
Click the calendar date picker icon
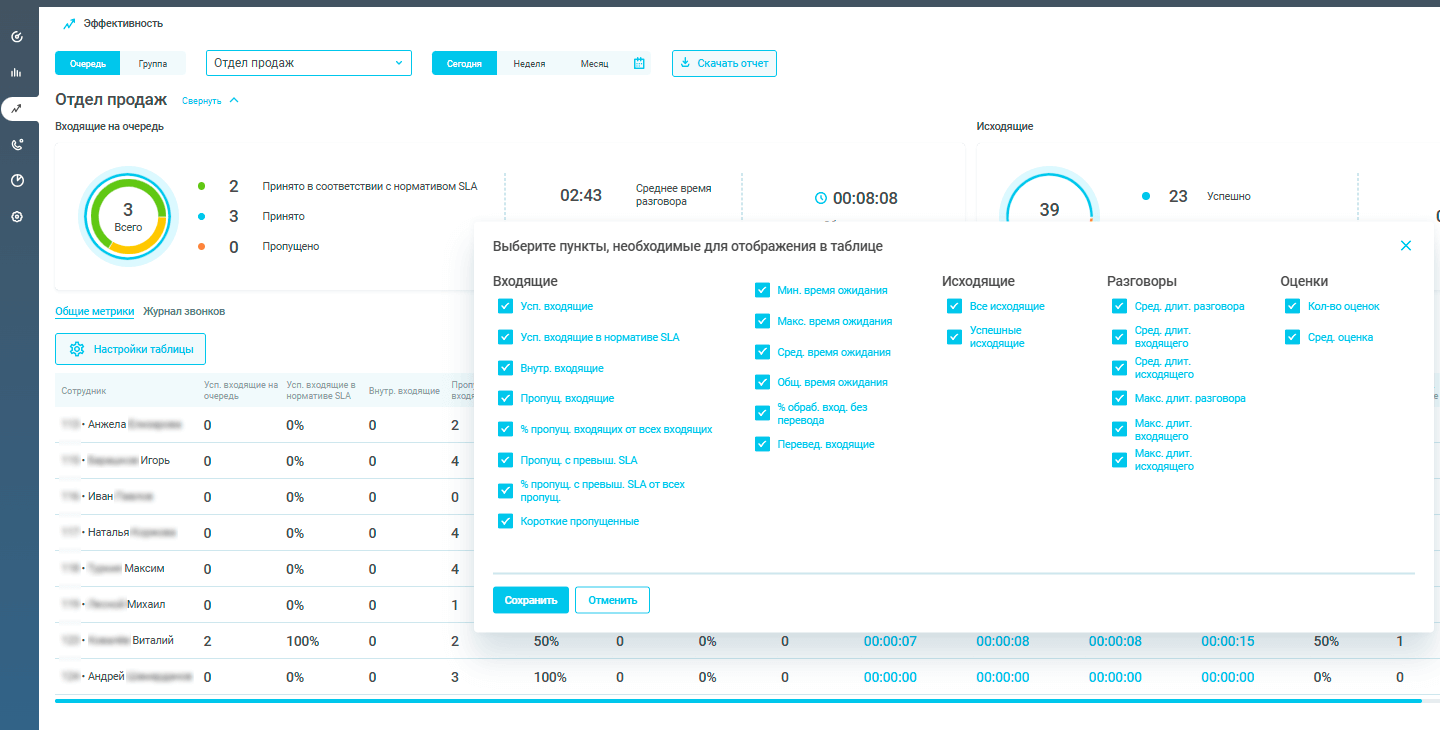pyautogui.click(x=639, y=63)
